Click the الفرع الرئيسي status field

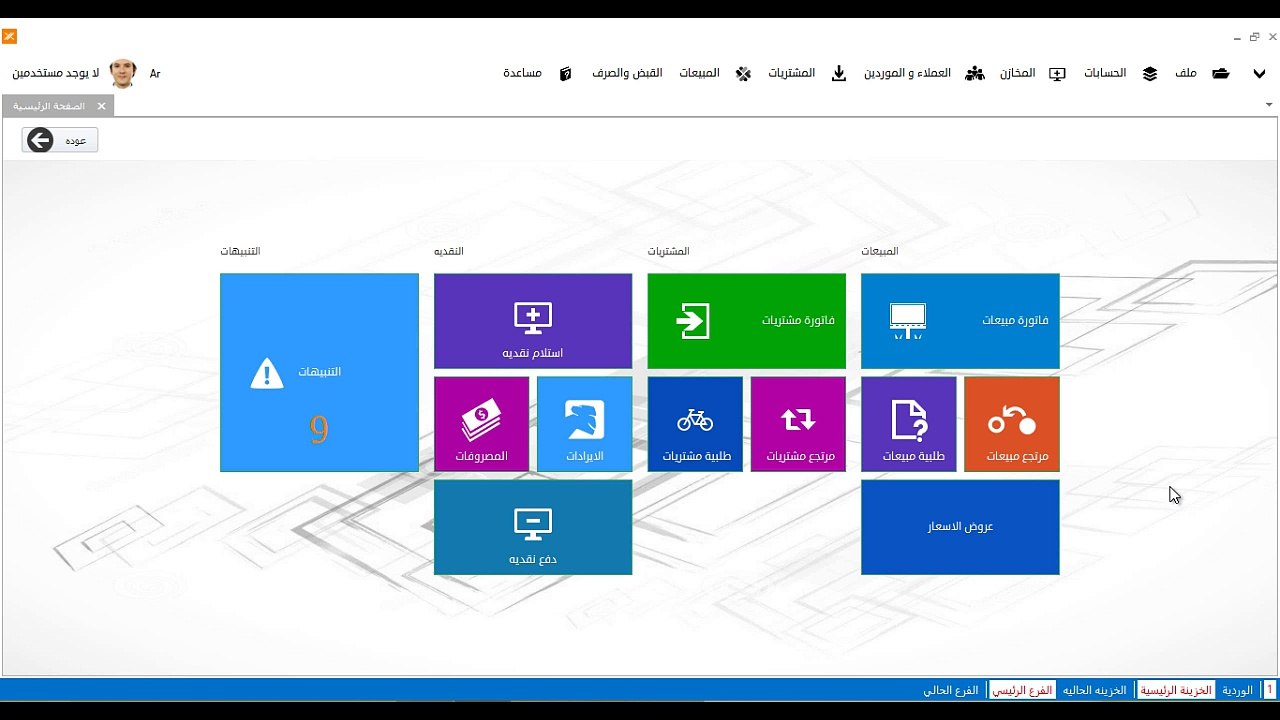(x=1022, y=690)
